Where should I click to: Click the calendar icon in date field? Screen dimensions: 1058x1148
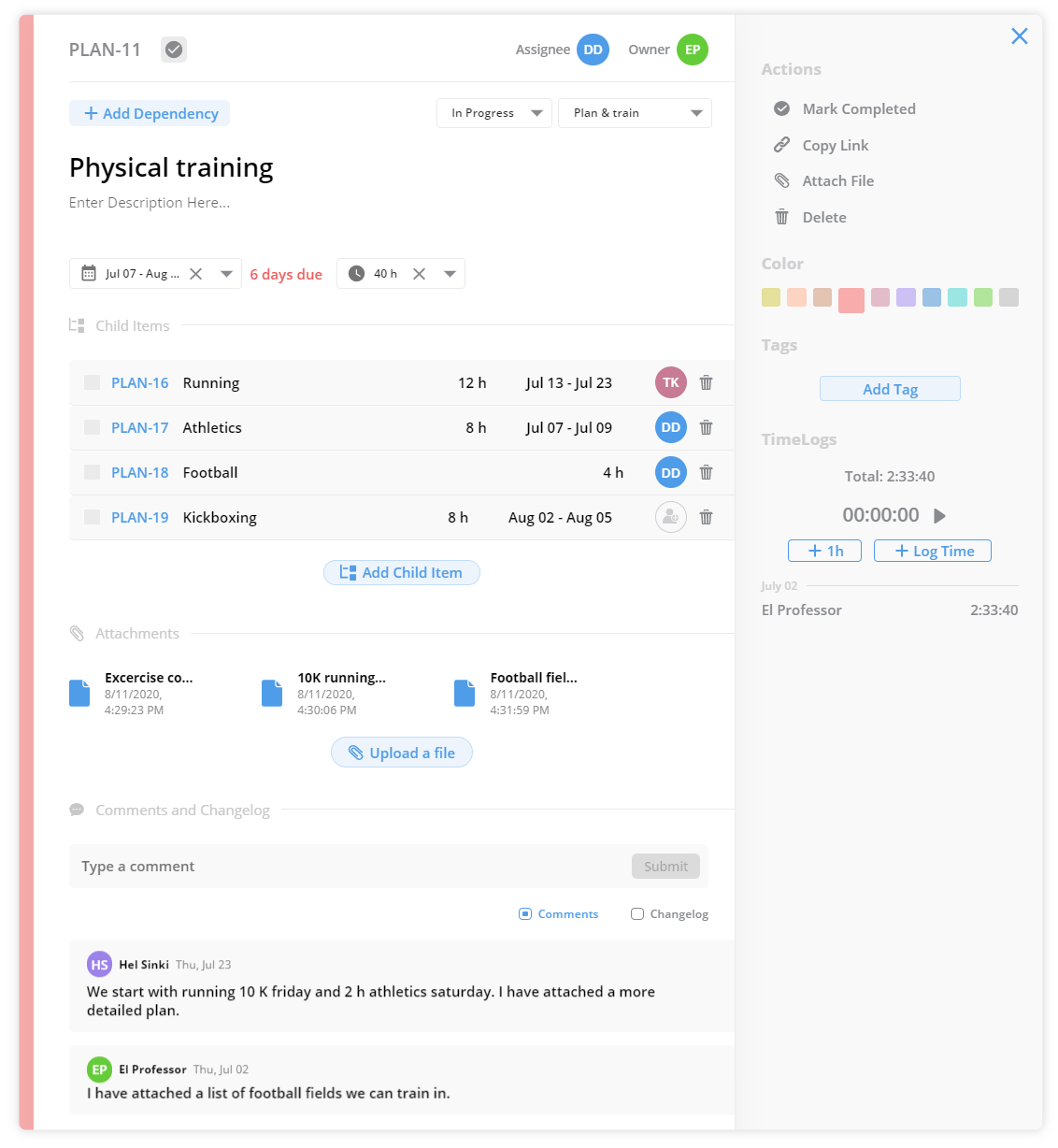(89, 273)
